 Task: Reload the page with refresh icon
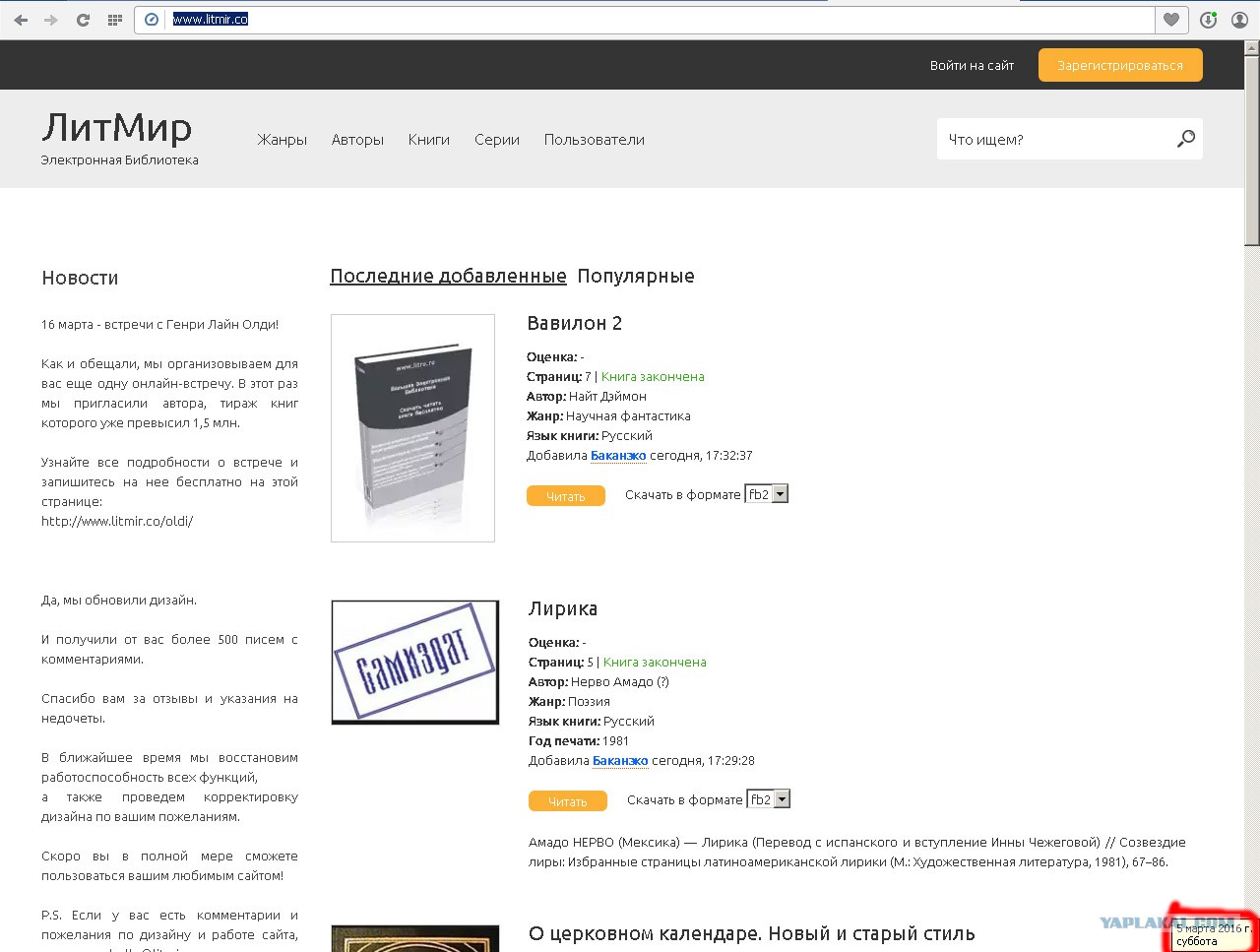pos(83,20)
